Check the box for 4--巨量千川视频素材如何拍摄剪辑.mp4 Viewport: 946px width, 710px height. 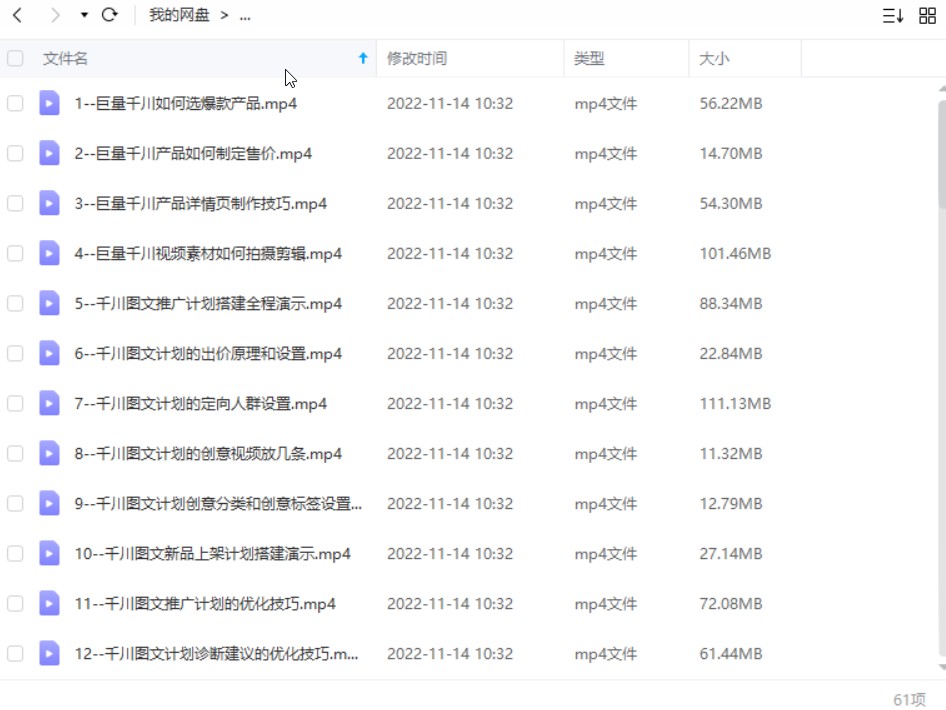click(15, 253)
